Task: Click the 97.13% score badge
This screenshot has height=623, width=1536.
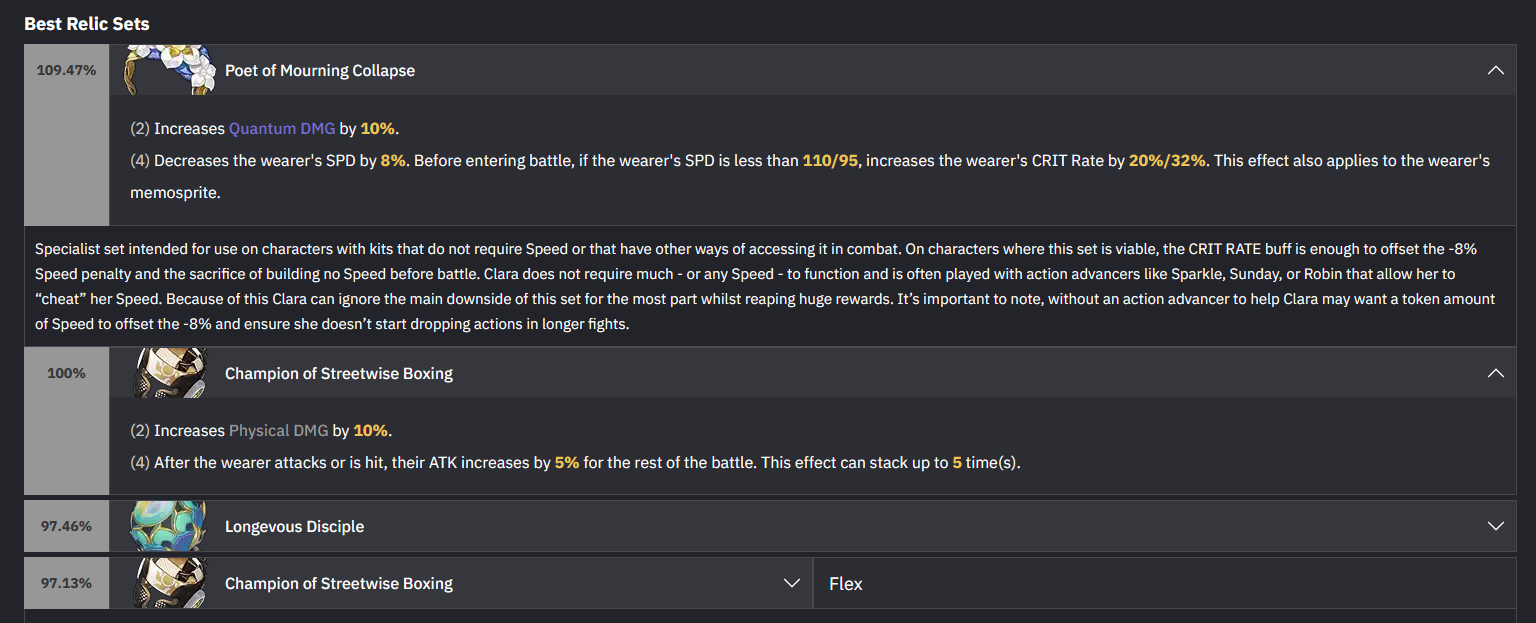Action: (x=66, y=583)
